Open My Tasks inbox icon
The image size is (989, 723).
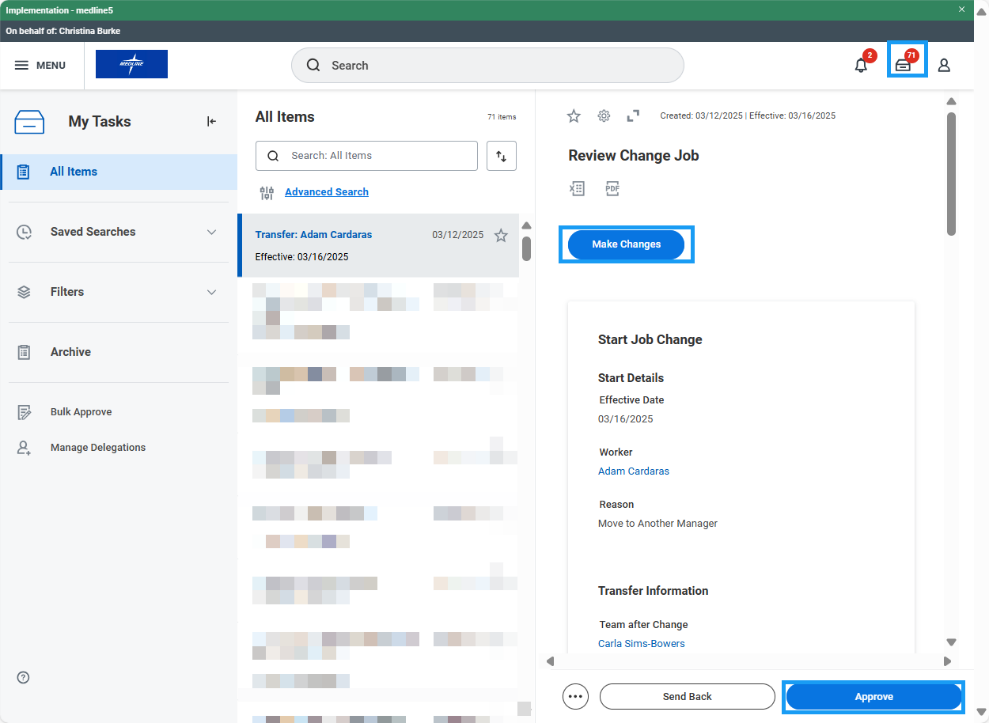coord(903,65)
